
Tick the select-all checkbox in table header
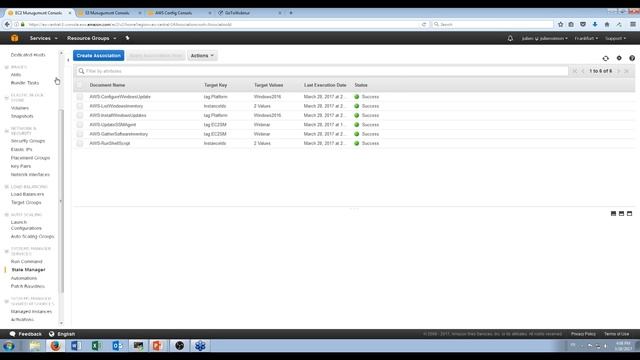click(x=79, y=85)
